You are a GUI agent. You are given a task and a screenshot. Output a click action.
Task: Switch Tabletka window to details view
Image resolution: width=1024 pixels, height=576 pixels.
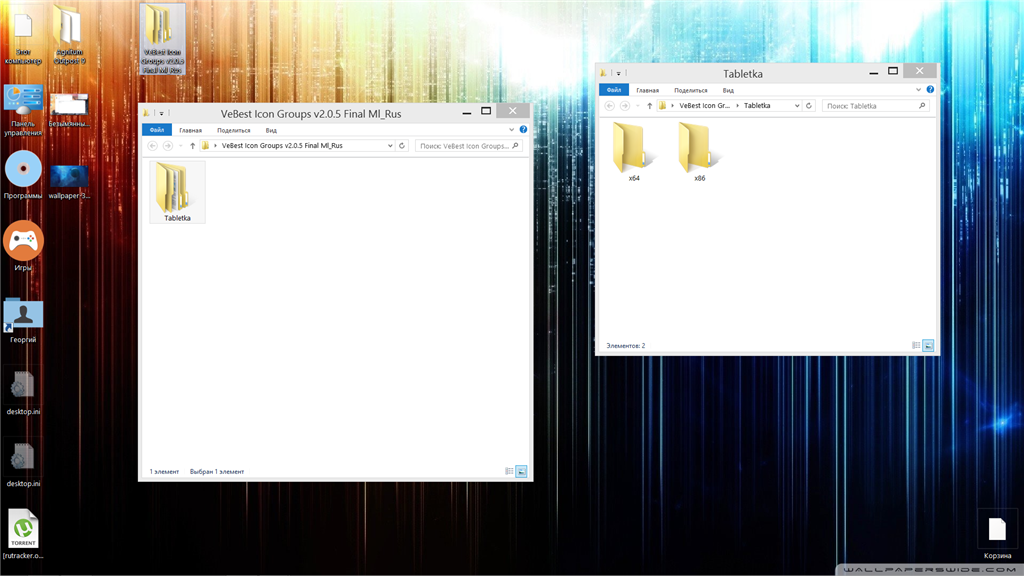[916, 345]
